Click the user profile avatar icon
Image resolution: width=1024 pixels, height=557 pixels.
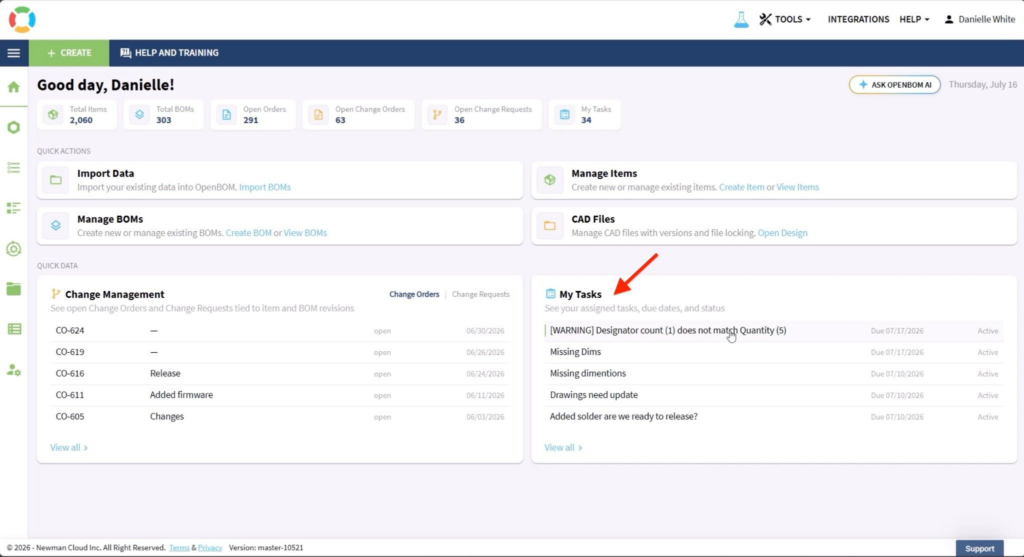949,20
